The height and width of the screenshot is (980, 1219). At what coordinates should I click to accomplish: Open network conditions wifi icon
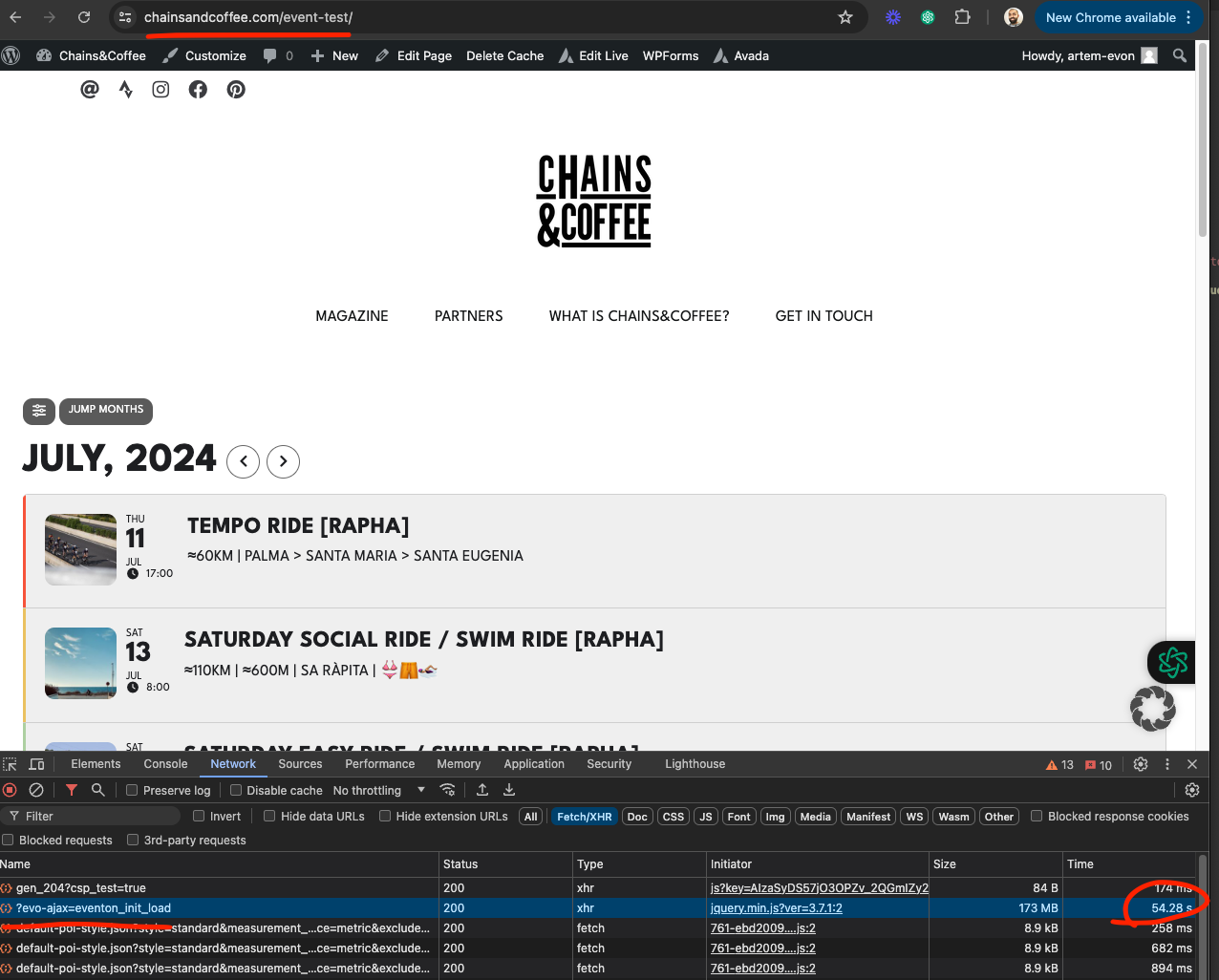[447, 790]
